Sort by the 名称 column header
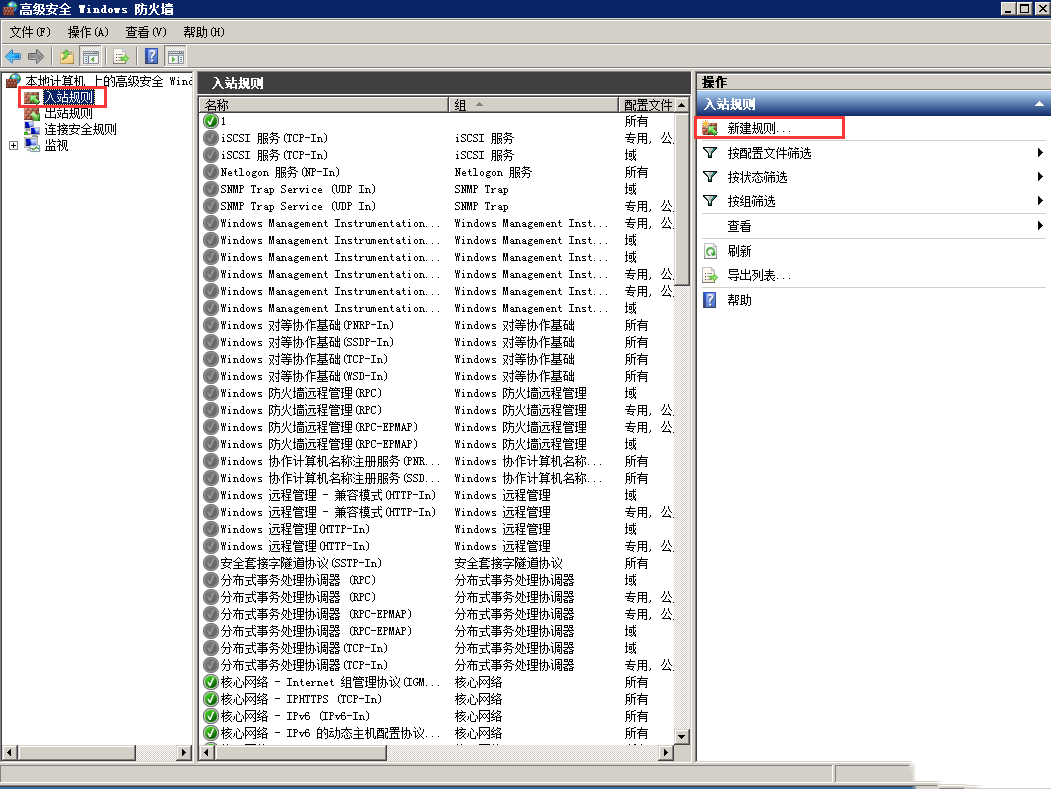Screen dimensions: 1051x789 point(324,105)
